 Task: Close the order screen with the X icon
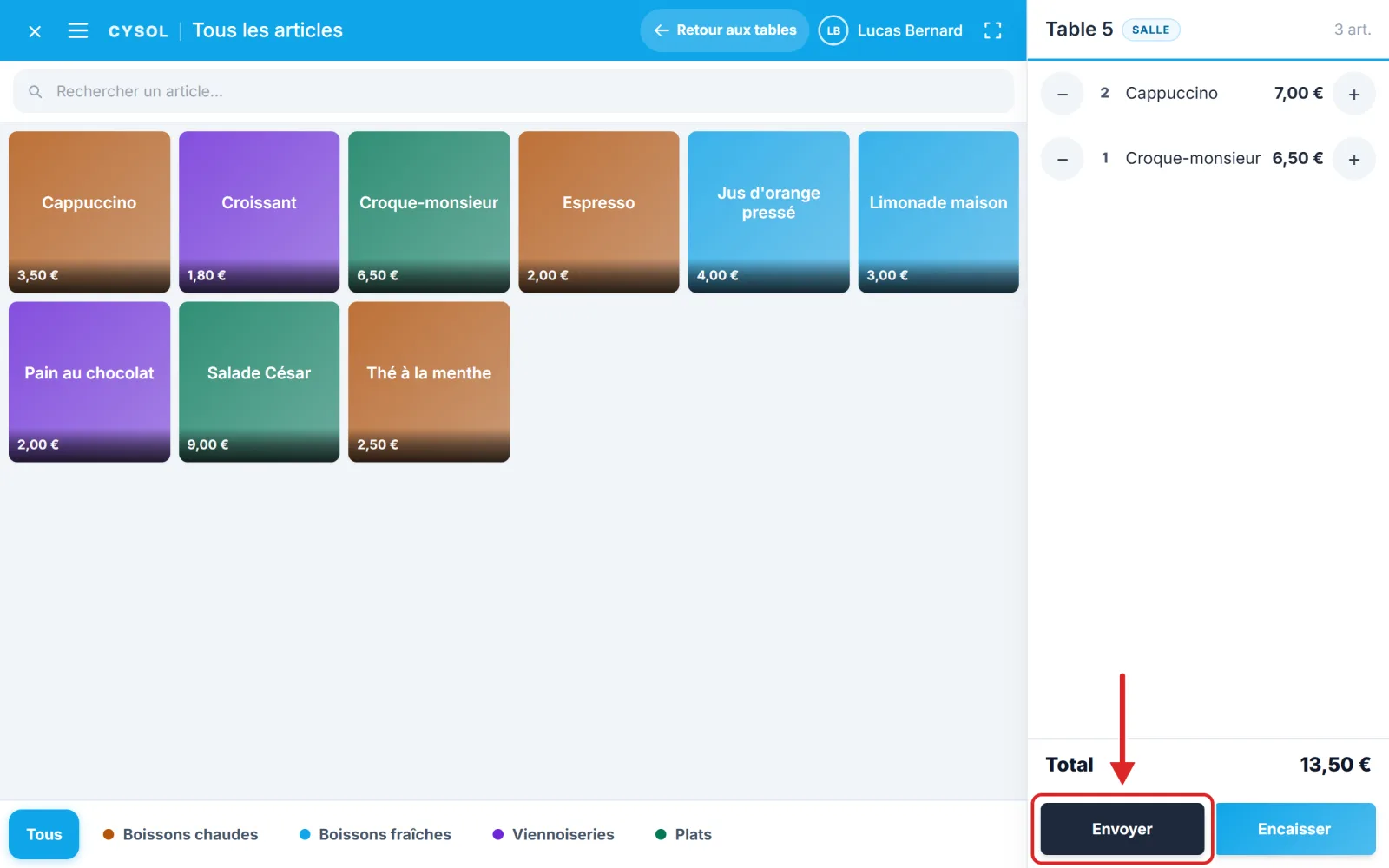[35, 31]
